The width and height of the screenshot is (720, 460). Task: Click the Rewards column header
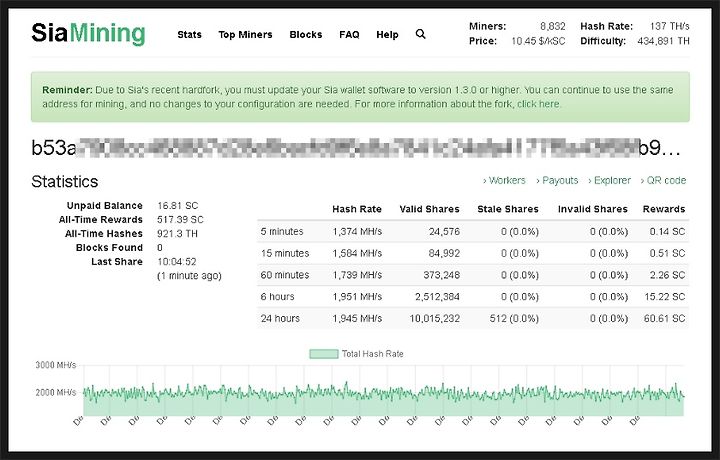664,209
